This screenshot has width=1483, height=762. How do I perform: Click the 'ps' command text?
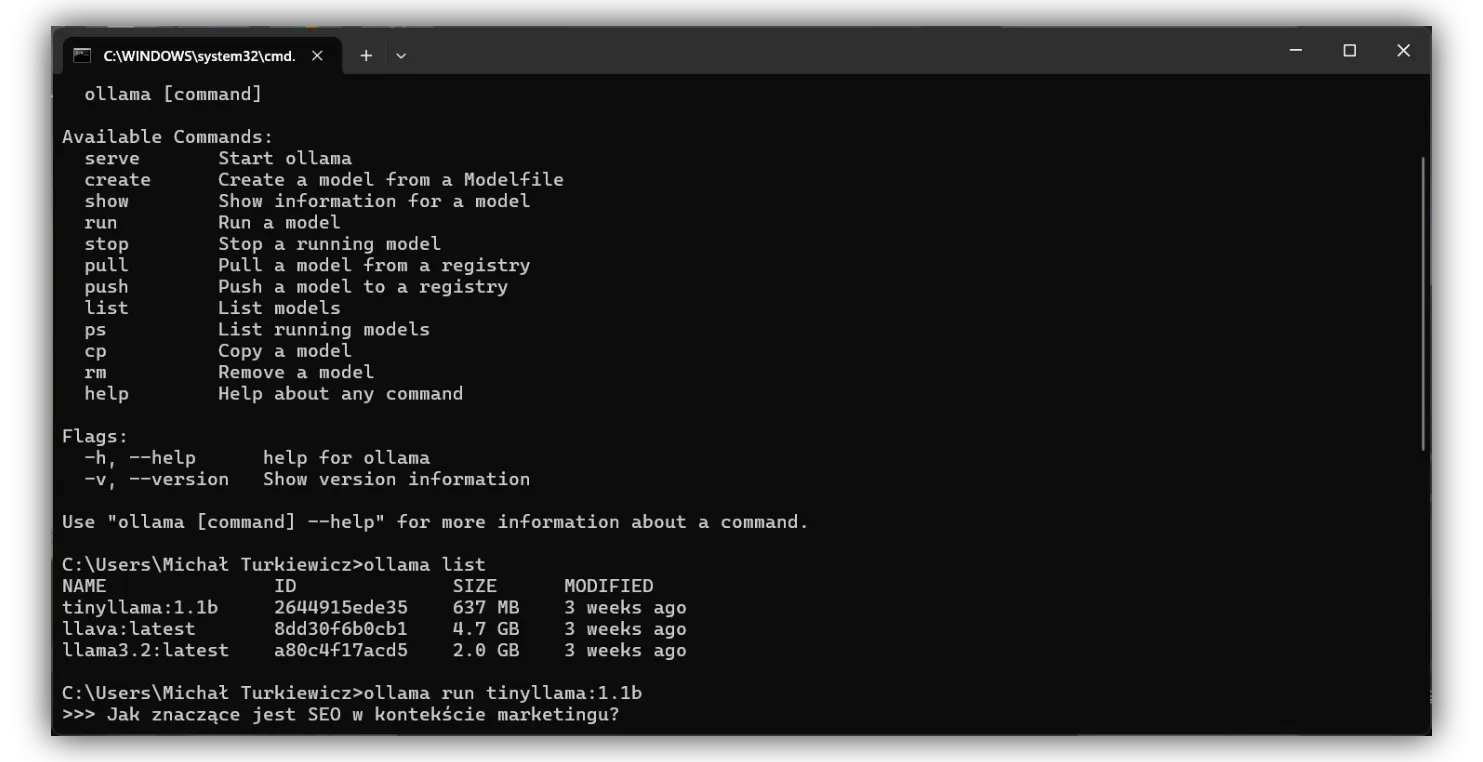[95, 330]
